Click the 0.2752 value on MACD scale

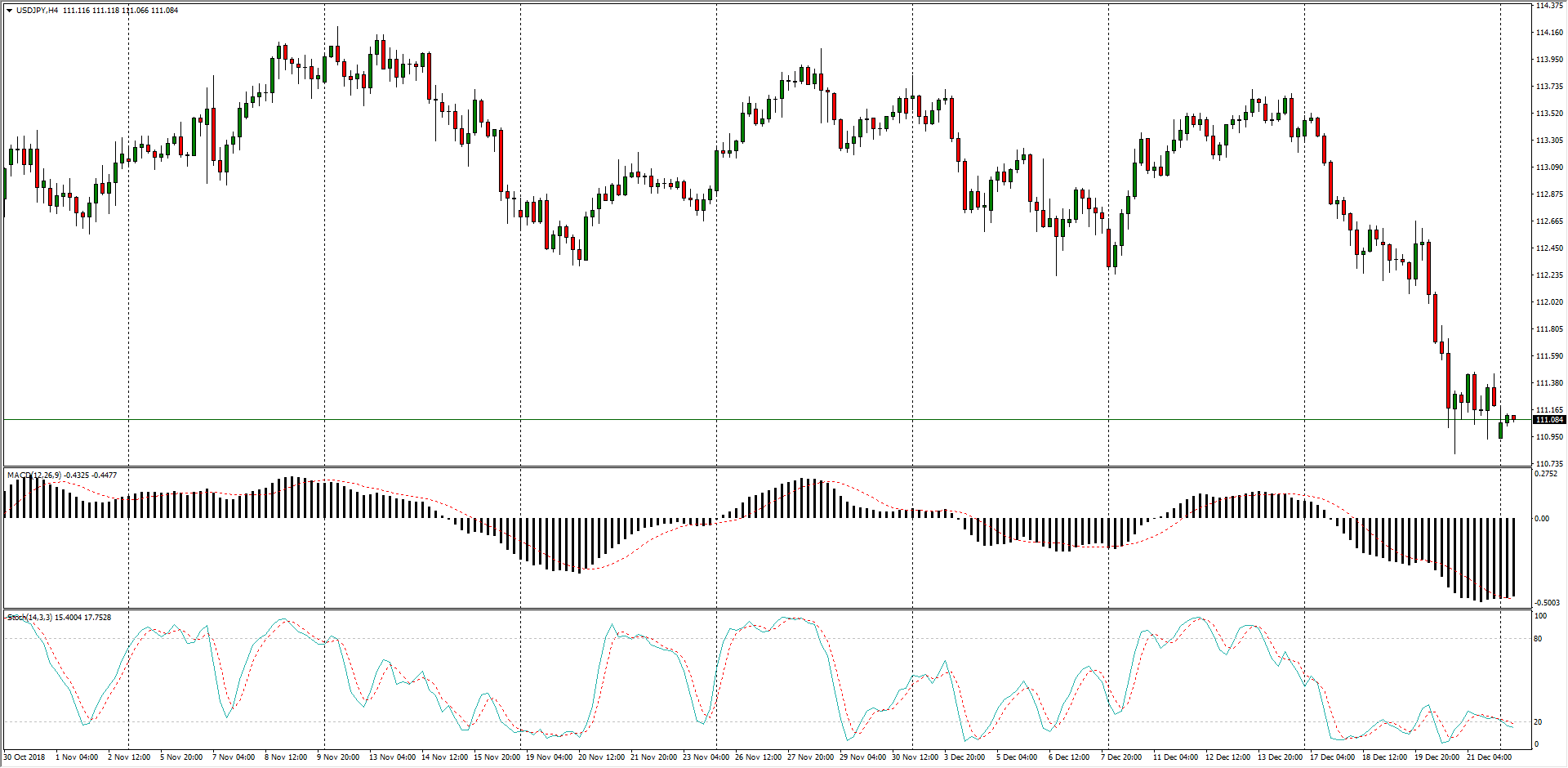point(1546,474)
